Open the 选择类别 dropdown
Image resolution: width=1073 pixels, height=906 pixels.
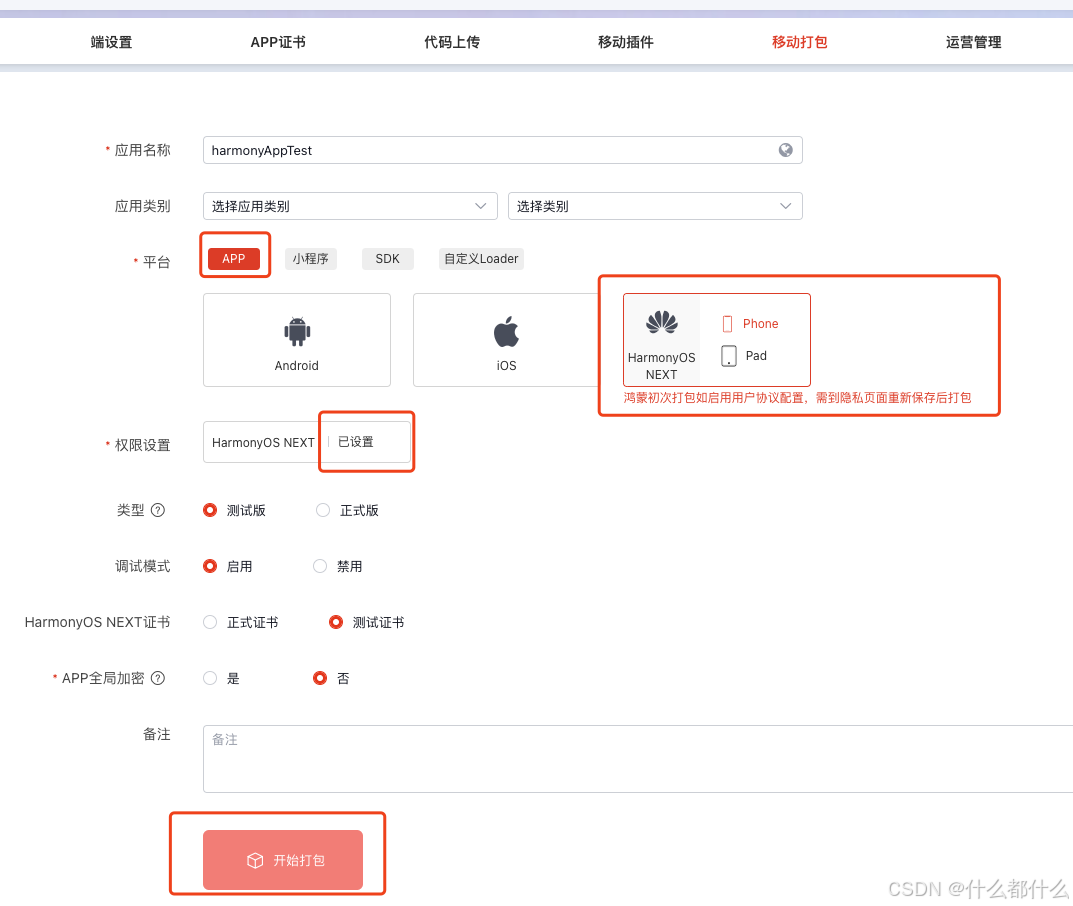(655, 206)
